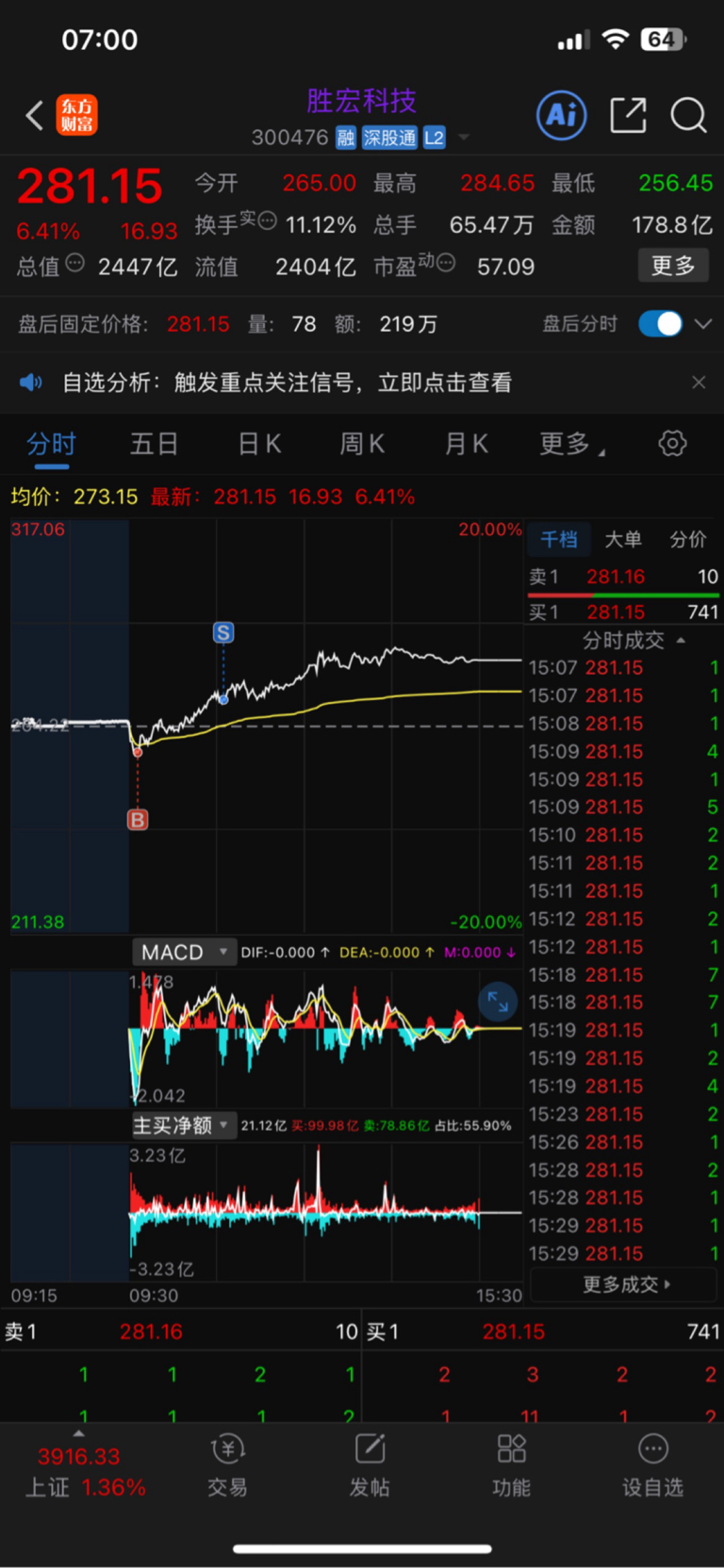Tap the 最低 256.45 value
724x1568 pixels.
675,183
